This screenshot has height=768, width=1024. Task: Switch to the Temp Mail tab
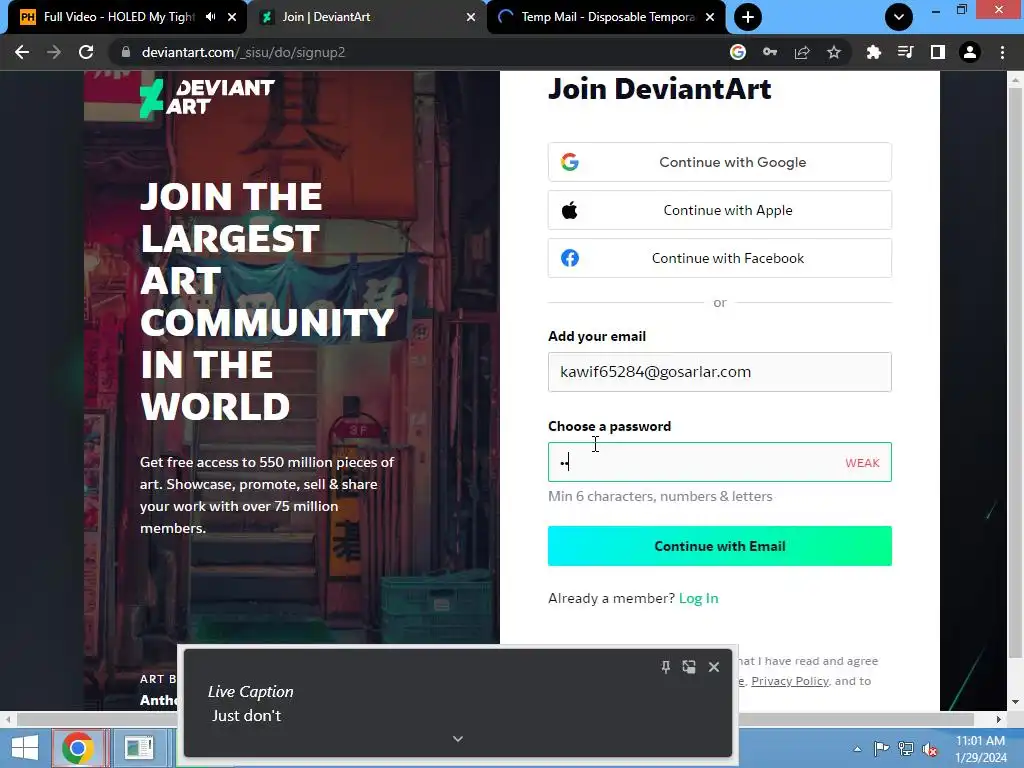coord(607,17)
